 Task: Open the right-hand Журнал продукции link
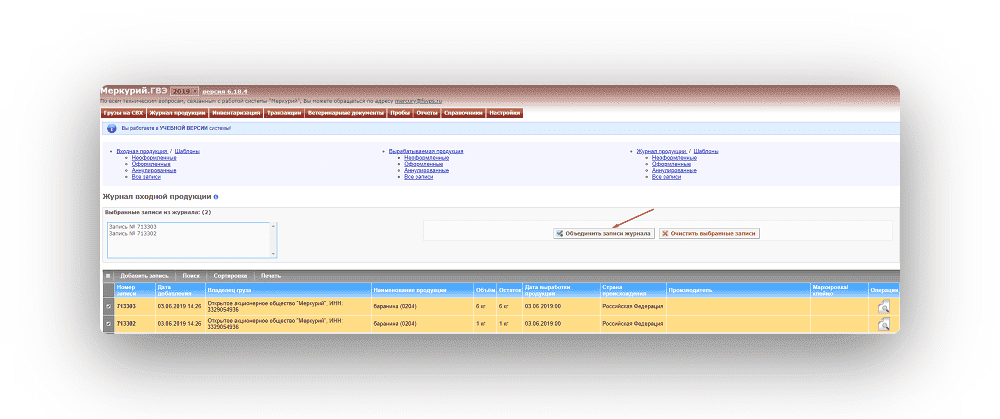662,152
